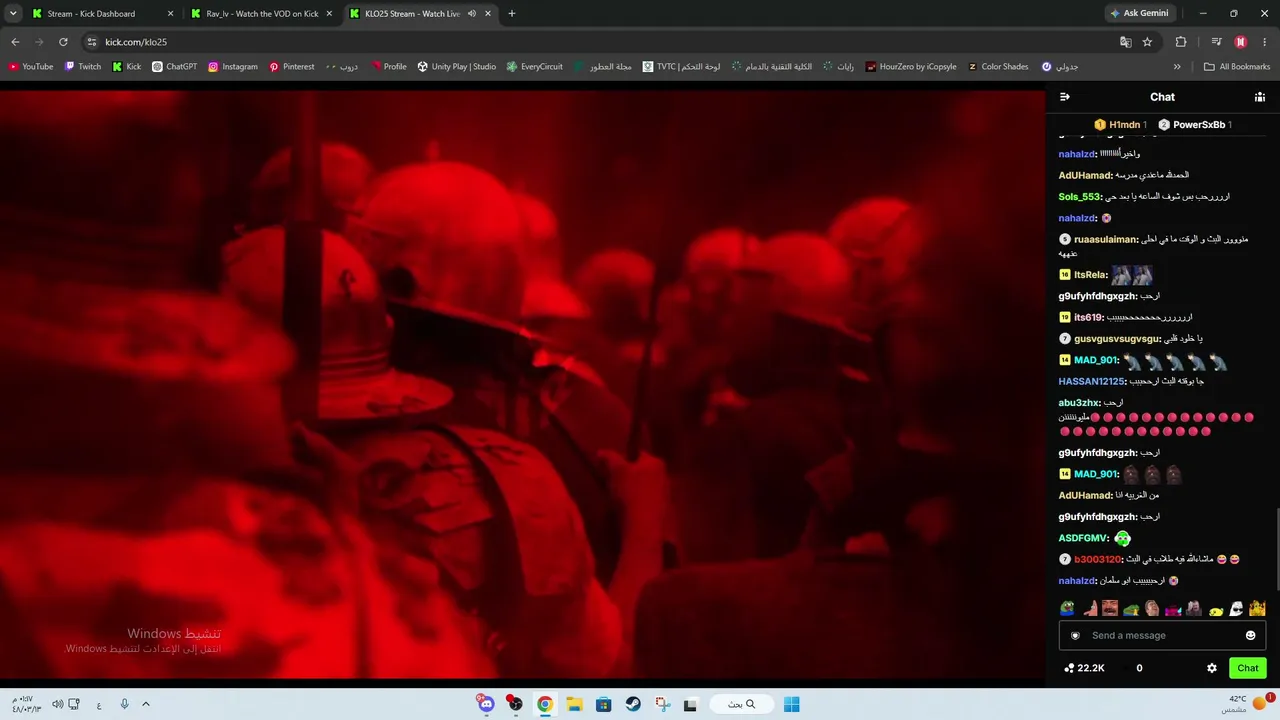Open the Kick bookmark in bookmarks bar
1280x720 pixels.
click(127, 67)
